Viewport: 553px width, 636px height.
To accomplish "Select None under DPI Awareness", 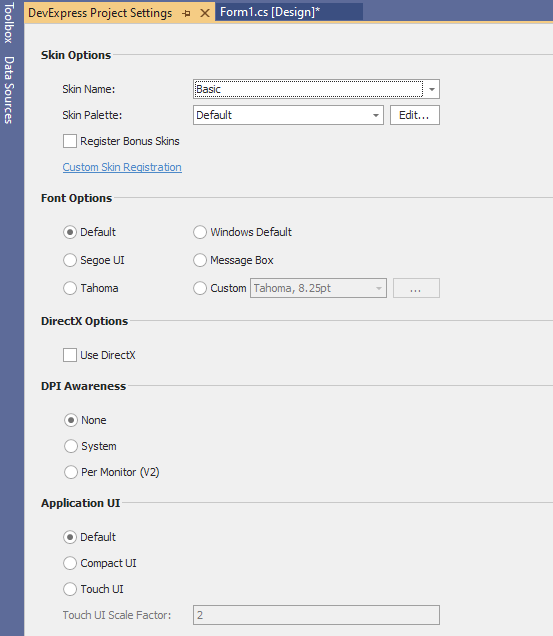I will click(x=71, y=420).
